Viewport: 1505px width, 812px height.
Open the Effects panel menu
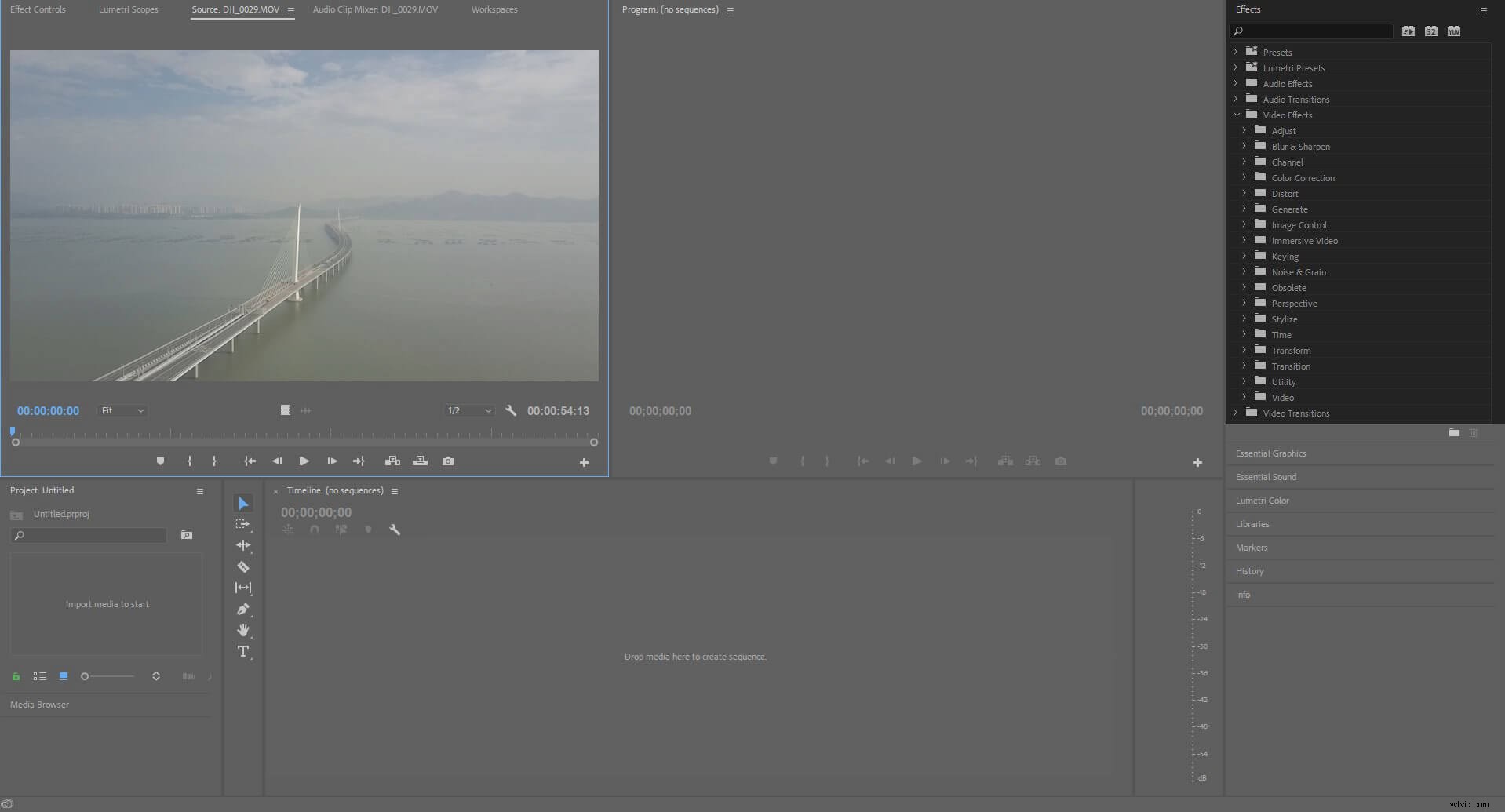pos(1483,10)
